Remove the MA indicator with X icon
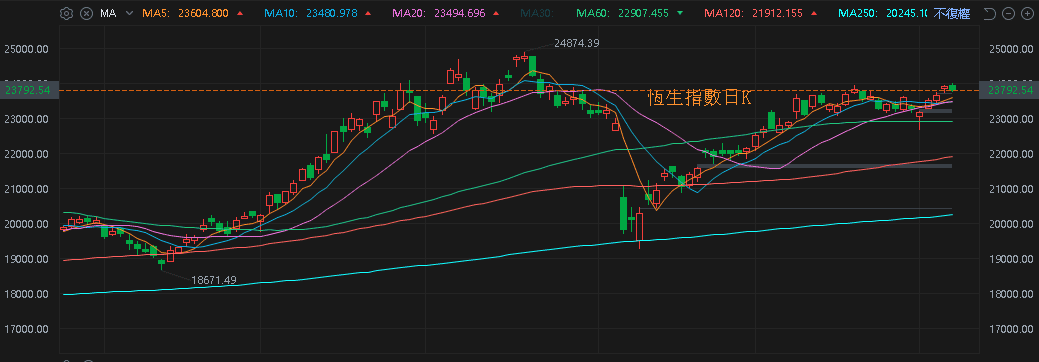Viewport: 1039px width, 362px height. click(x=87, y=13)
